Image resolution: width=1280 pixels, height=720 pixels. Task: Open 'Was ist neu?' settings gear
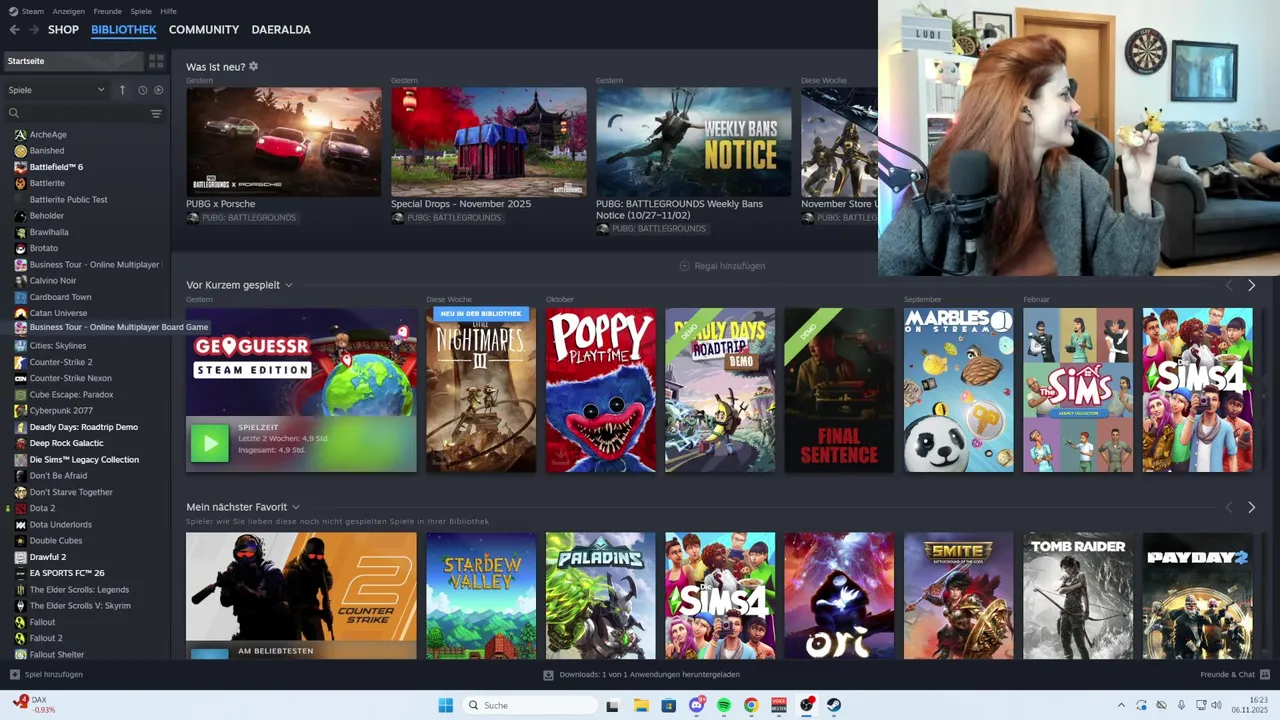pyautogui.click(x=254, y=67)
